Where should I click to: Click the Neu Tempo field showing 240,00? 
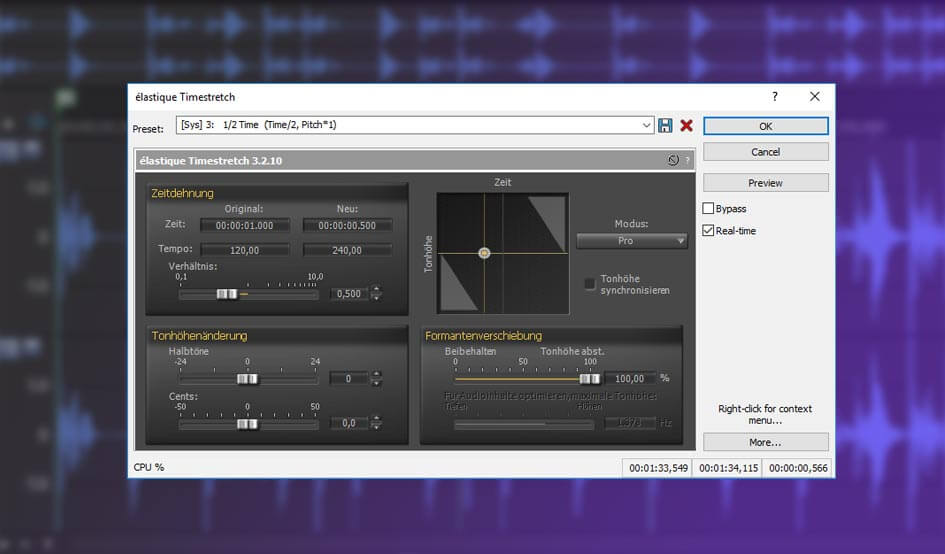click(347, 250)
